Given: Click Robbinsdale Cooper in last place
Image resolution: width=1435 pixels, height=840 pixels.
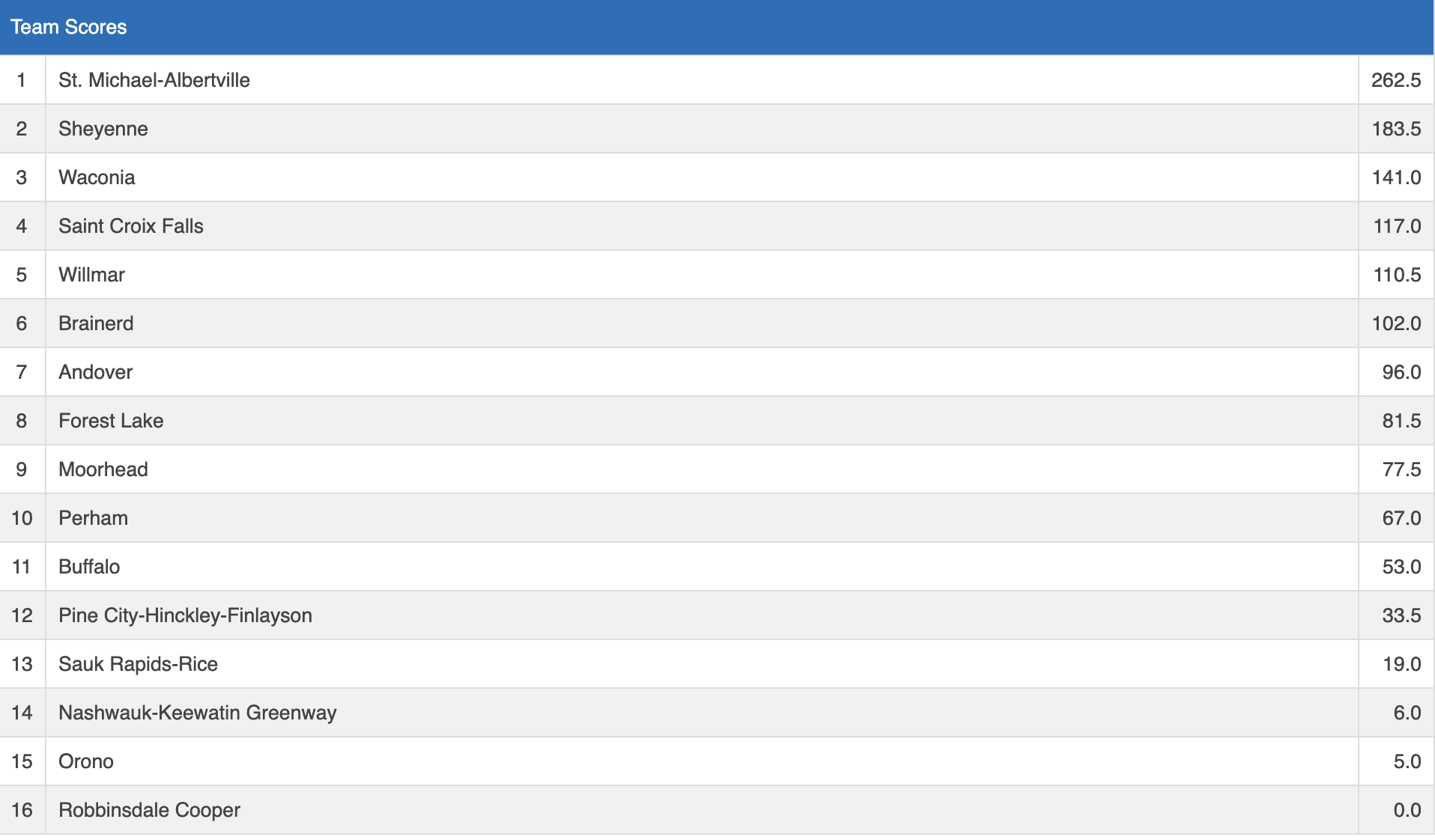Looking at the screenshot, I should click(149, 810).
